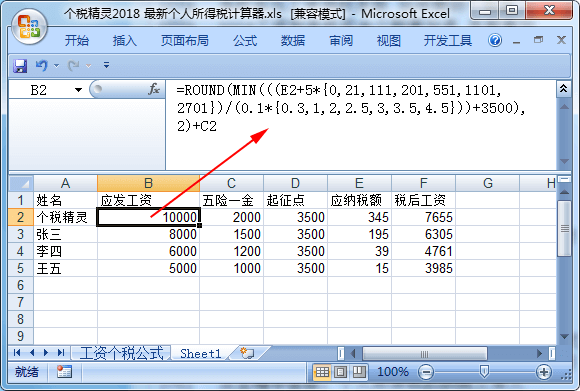Select header cell 税后工资
The height and width of the screenshot is (391, 580).
[424, 200]
